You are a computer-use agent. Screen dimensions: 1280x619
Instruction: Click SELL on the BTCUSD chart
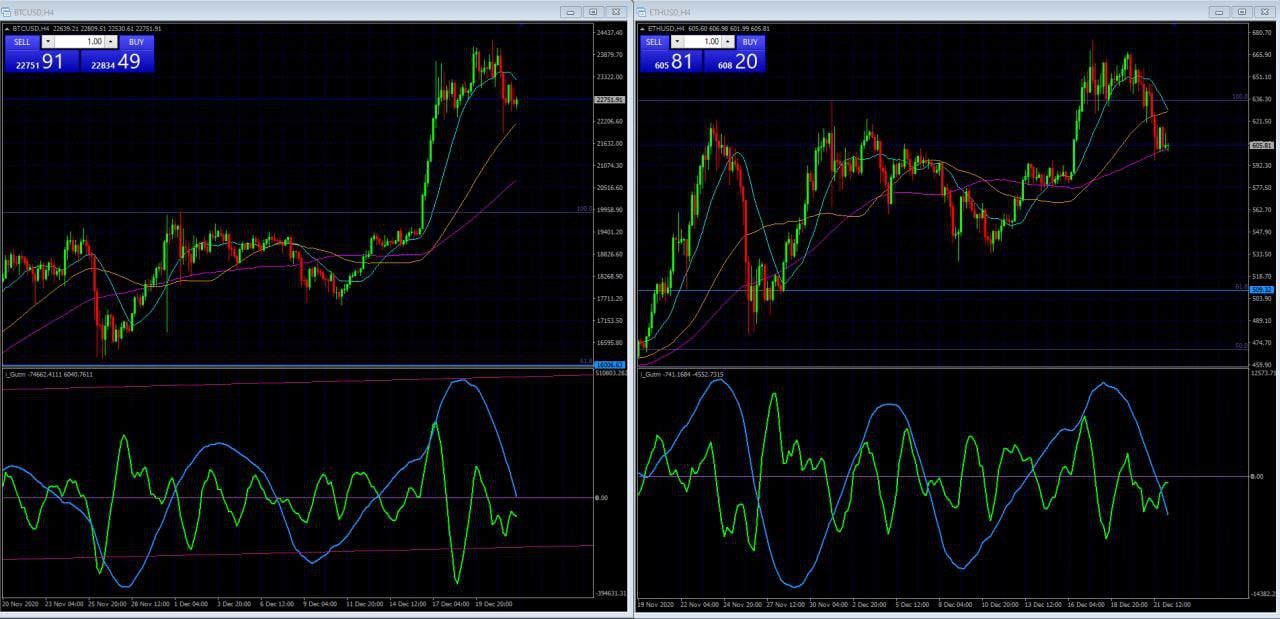click(x=22, y=42)
